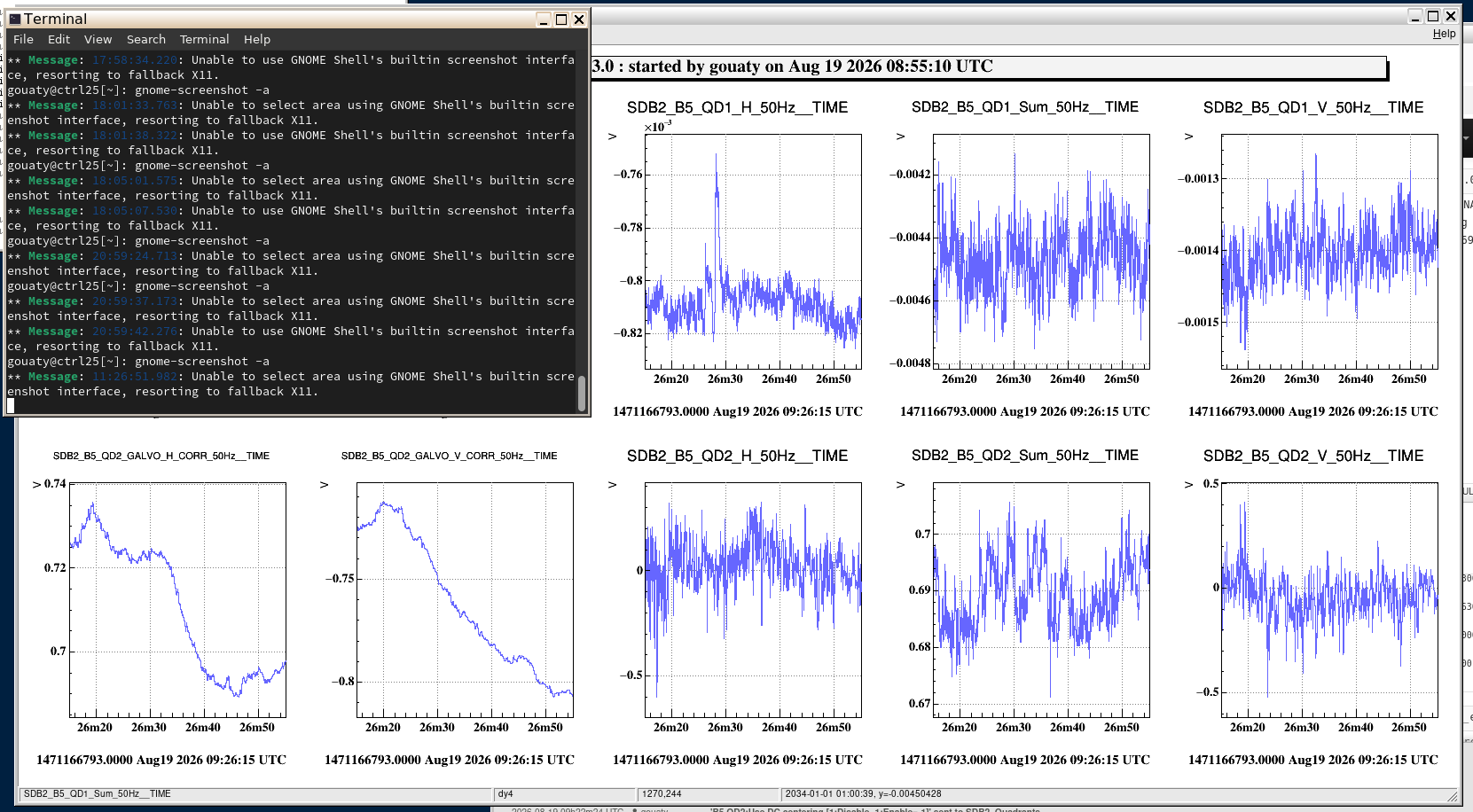Click arrow marker beside QD2_GALVO_H_CORR plot

(36, 485)
